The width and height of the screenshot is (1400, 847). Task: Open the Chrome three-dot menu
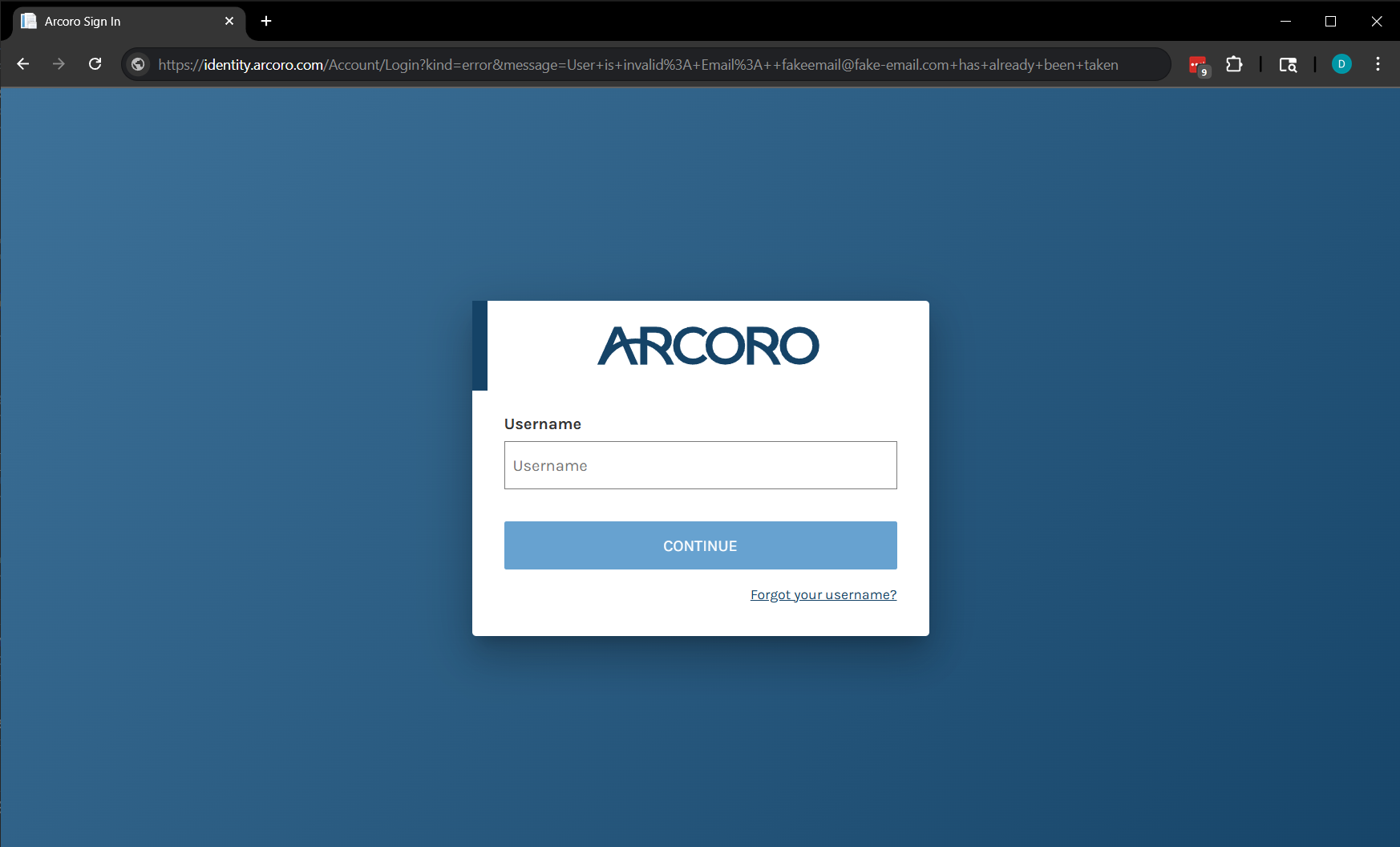(x=1378, y=64)
